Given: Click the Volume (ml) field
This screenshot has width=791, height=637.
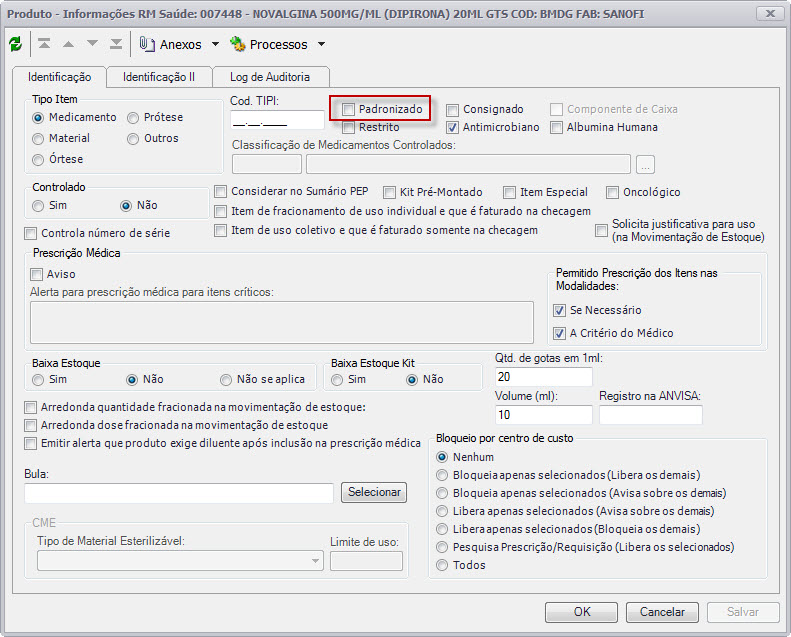Looking at the screenshot, I should click(544, 415).
